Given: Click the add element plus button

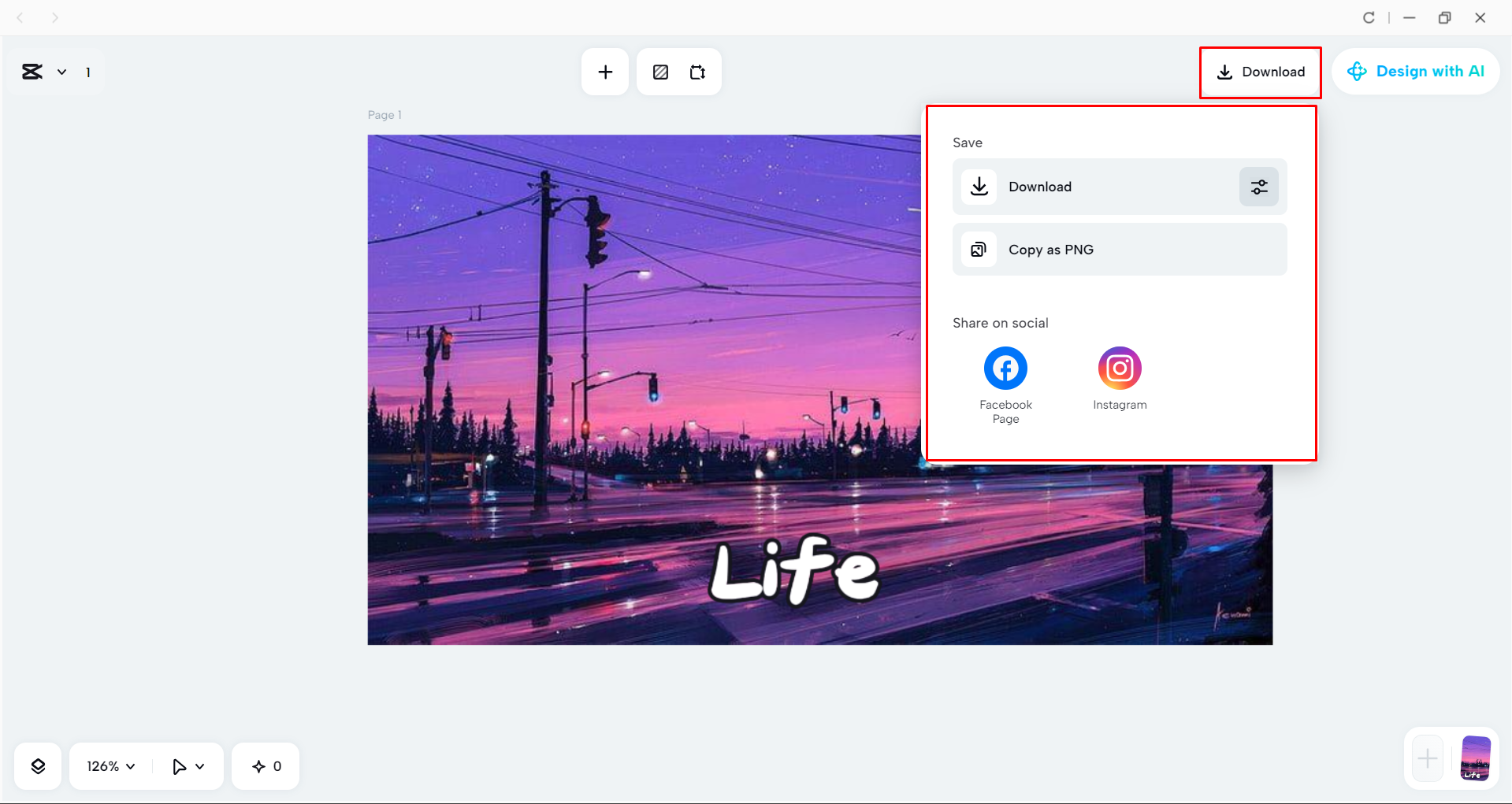Looking at the screenshot, I should [x=605, y=72].
